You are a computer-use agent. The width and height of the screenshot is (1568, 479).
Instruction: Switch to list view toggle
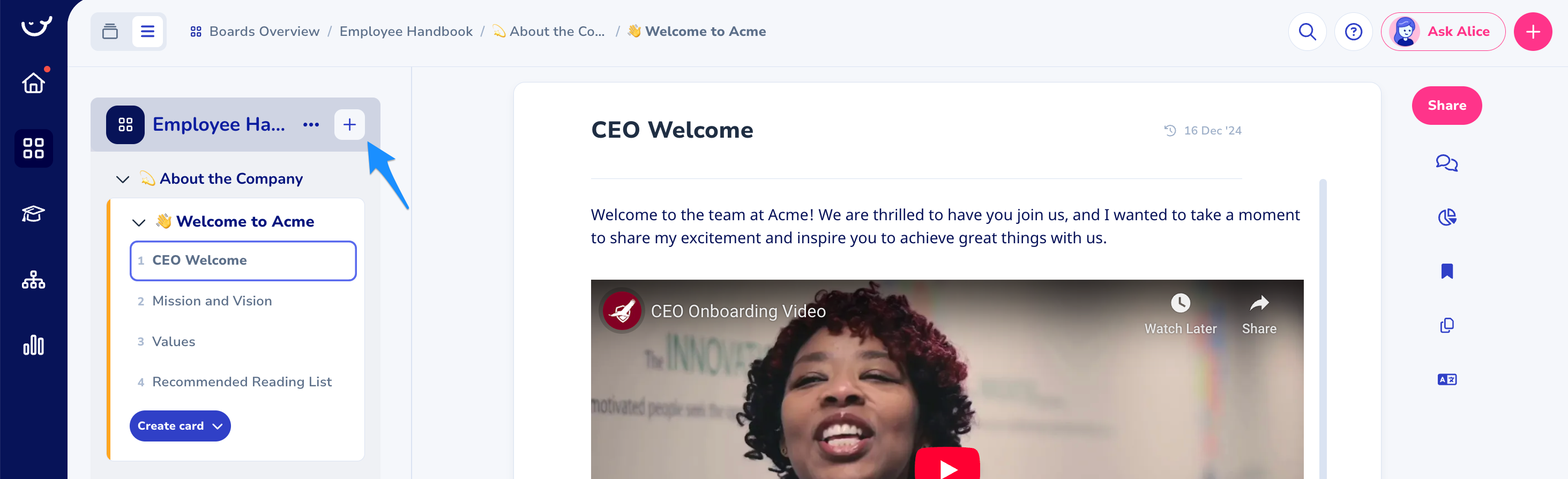click(147, 32)
